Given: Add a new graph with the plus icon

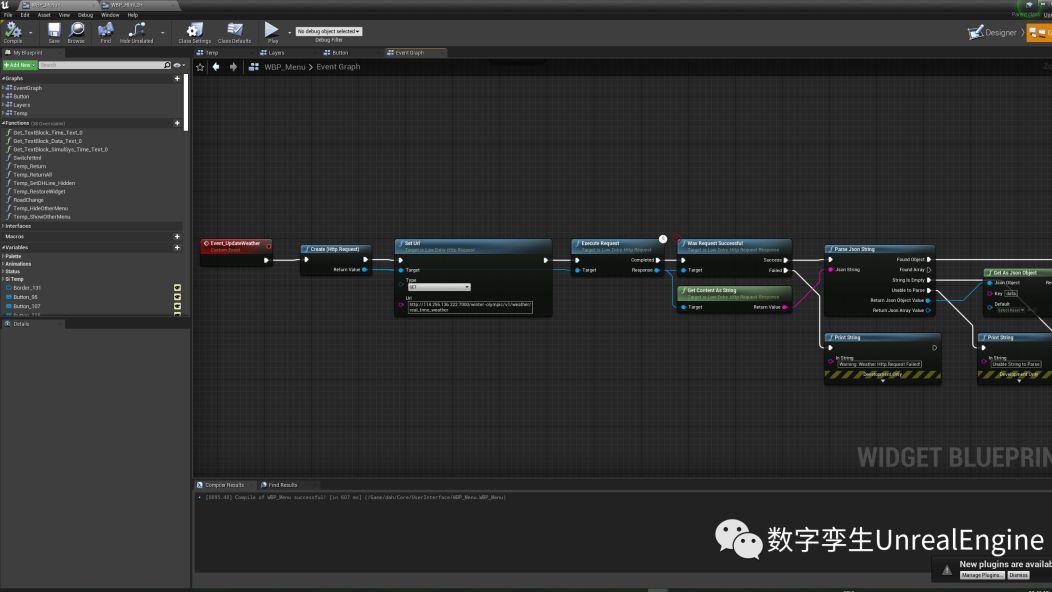Looking at the screenshot, I should click(177, 79).
